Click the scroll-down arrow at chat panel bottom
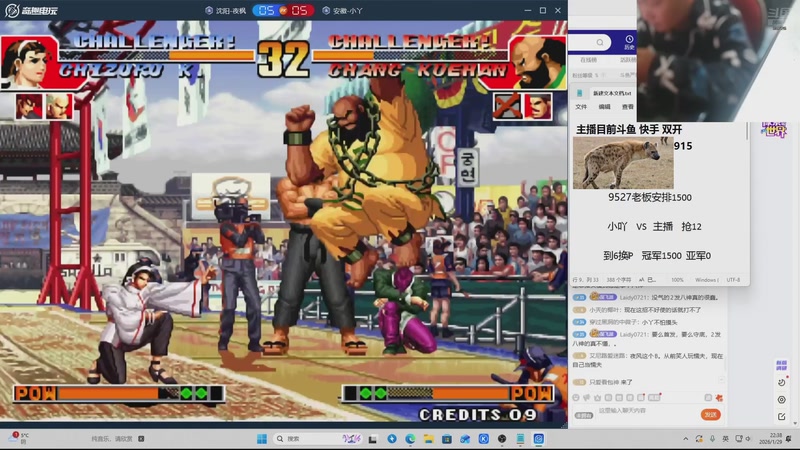 click(795, 424)
